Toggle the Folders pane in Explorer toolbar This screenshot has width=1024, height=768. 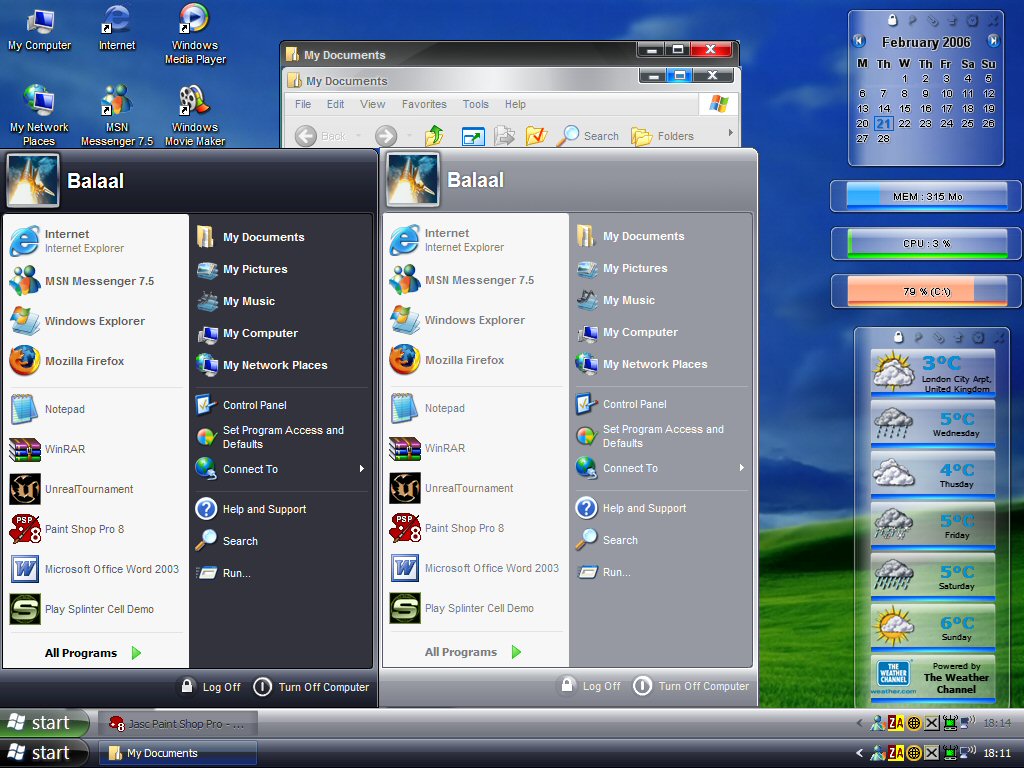pyautogui.click(x=663, y=136)
